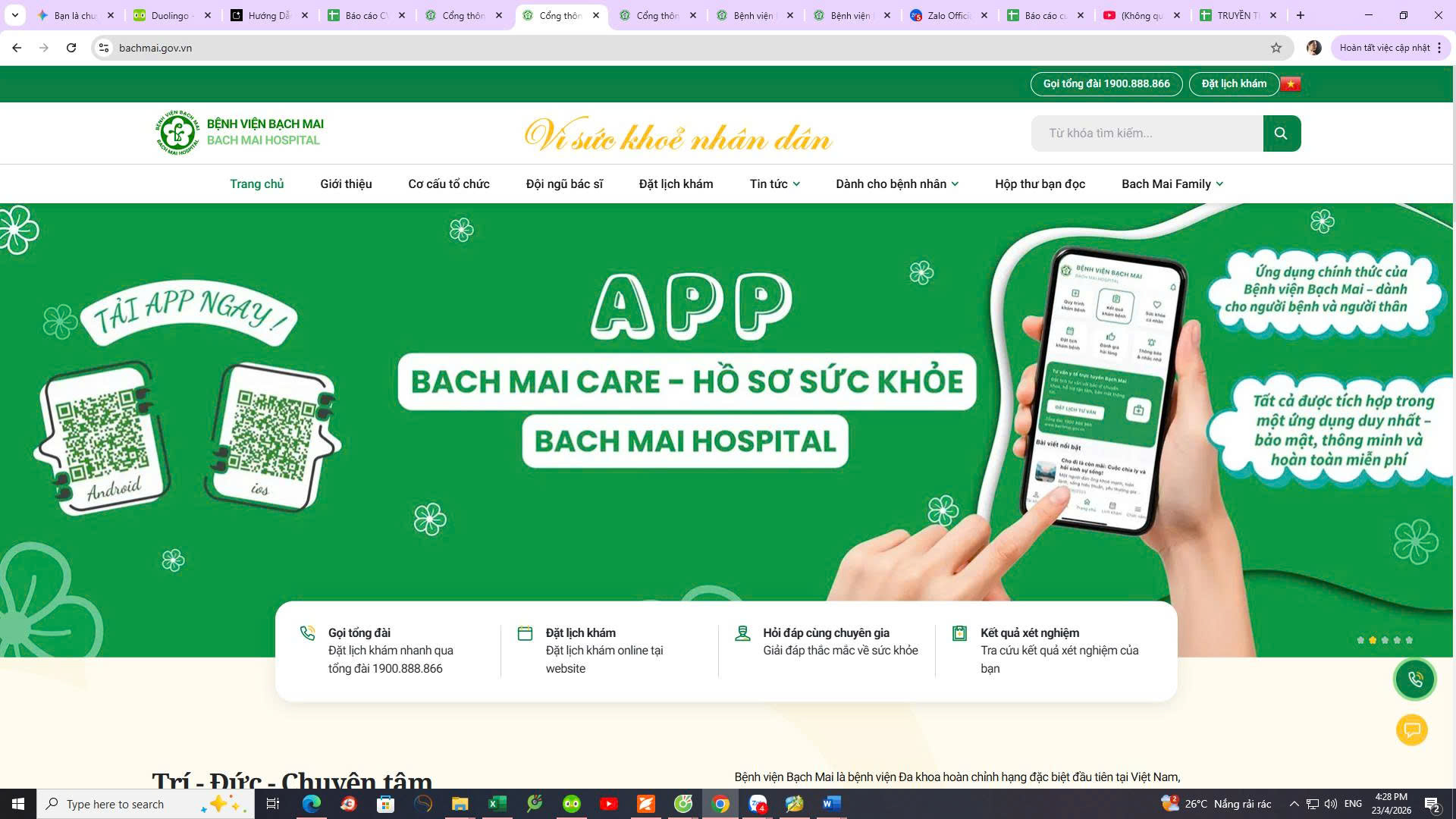
Task: Select the last carousel slide dot
Action: tap(1409, 640)
